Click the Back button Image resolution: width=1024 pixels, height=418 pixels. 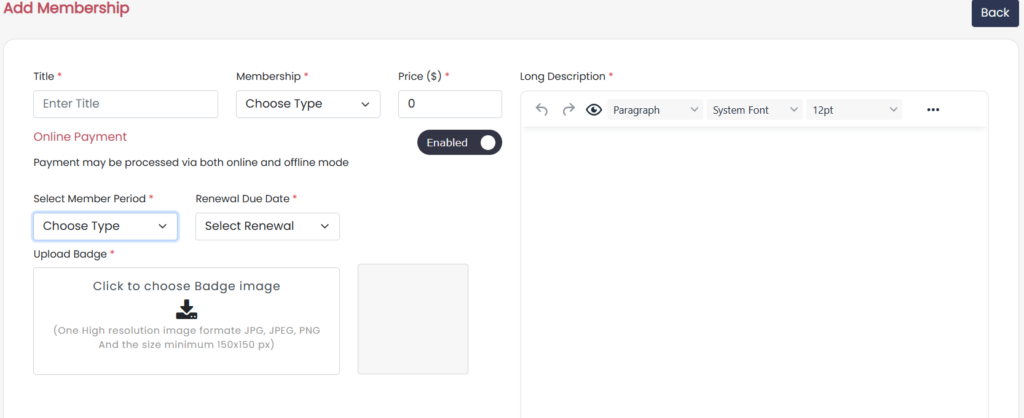click(995, 12)
